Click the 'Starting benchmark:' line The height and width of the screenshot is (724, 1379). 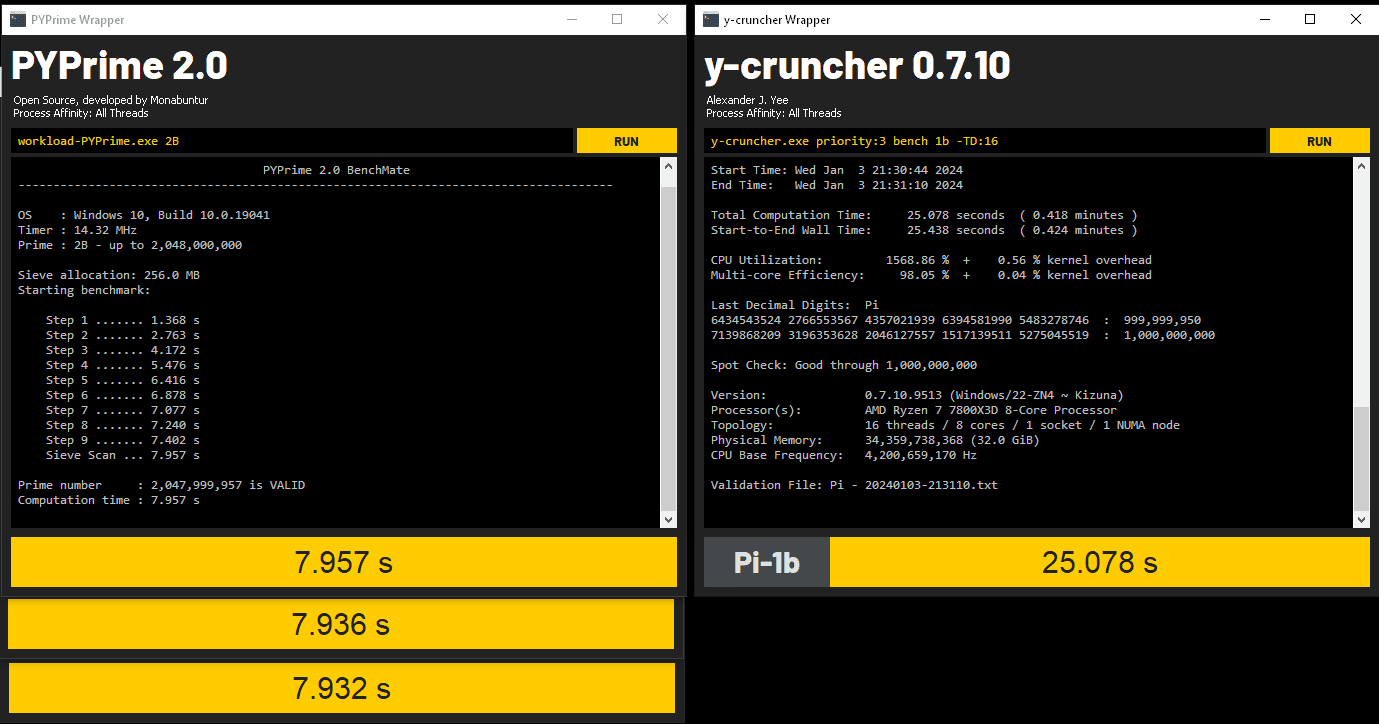pyautogui.click(x=84, y=290)
